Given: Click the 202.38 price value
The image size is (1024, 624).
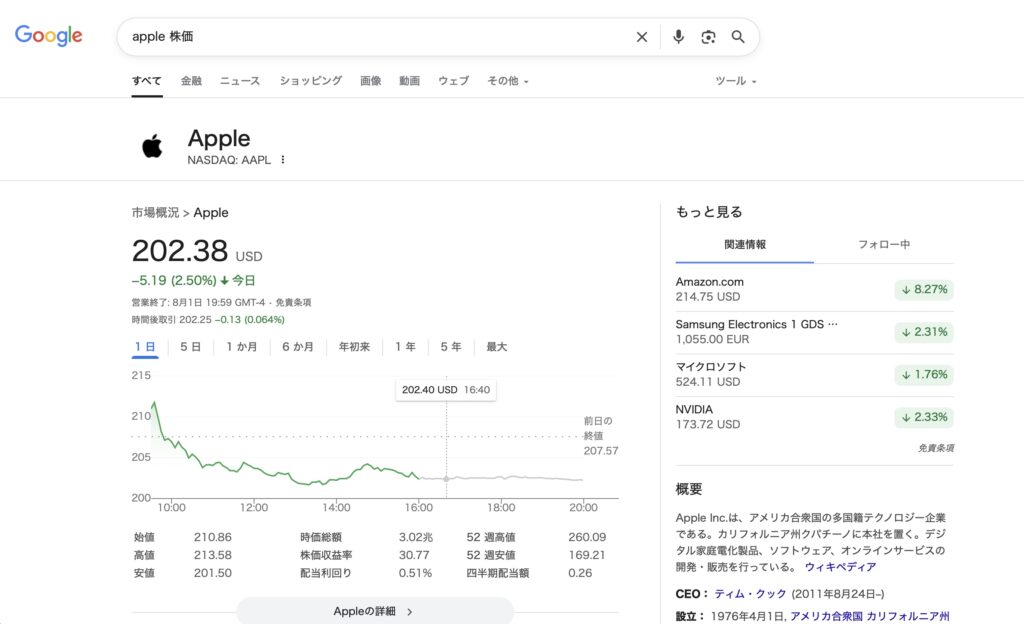Looking at the screenshot, I should (x=180, y=251).
